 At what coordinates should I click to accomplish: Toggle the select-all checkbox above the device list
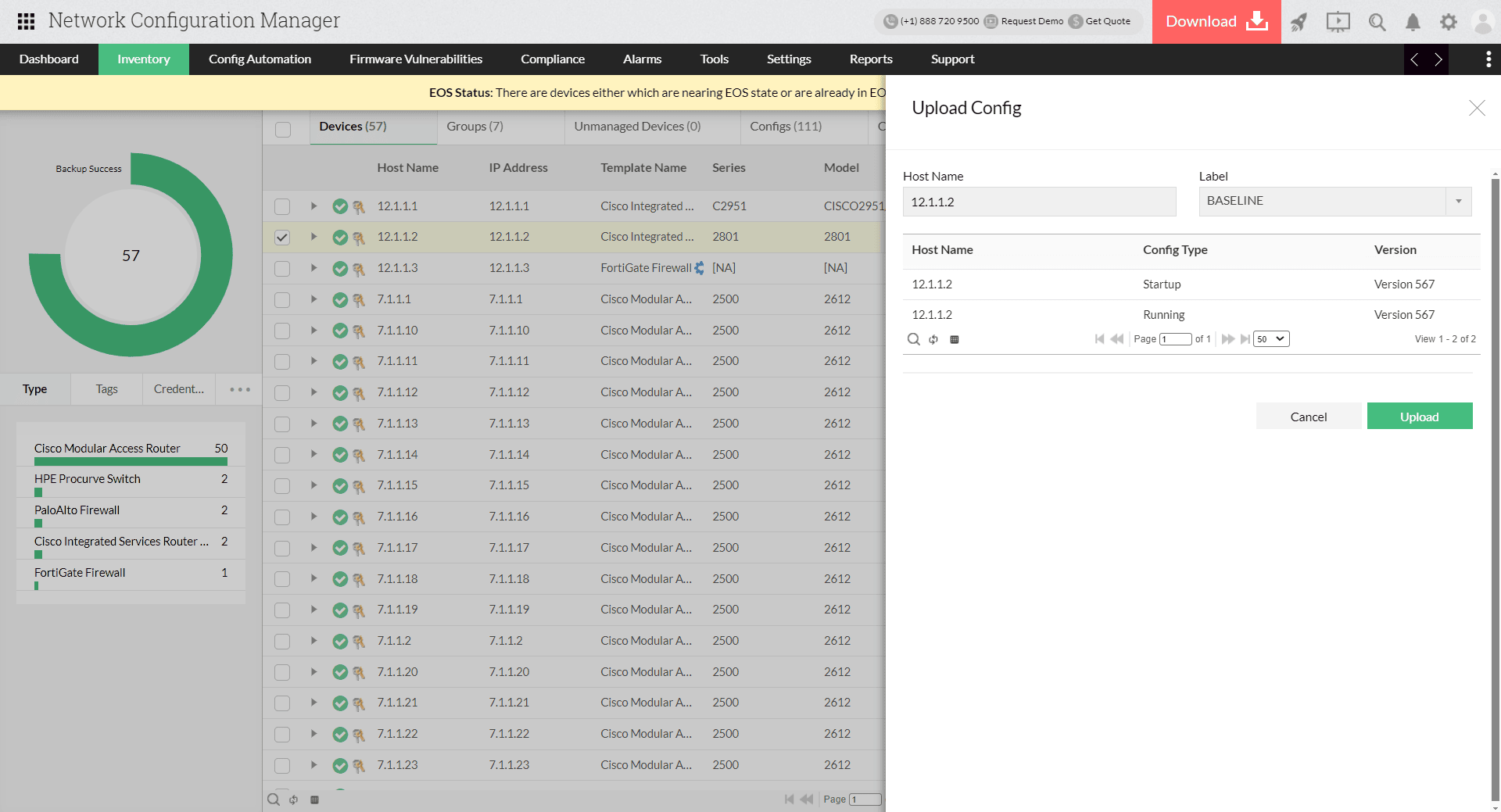[x=281, y=129]
